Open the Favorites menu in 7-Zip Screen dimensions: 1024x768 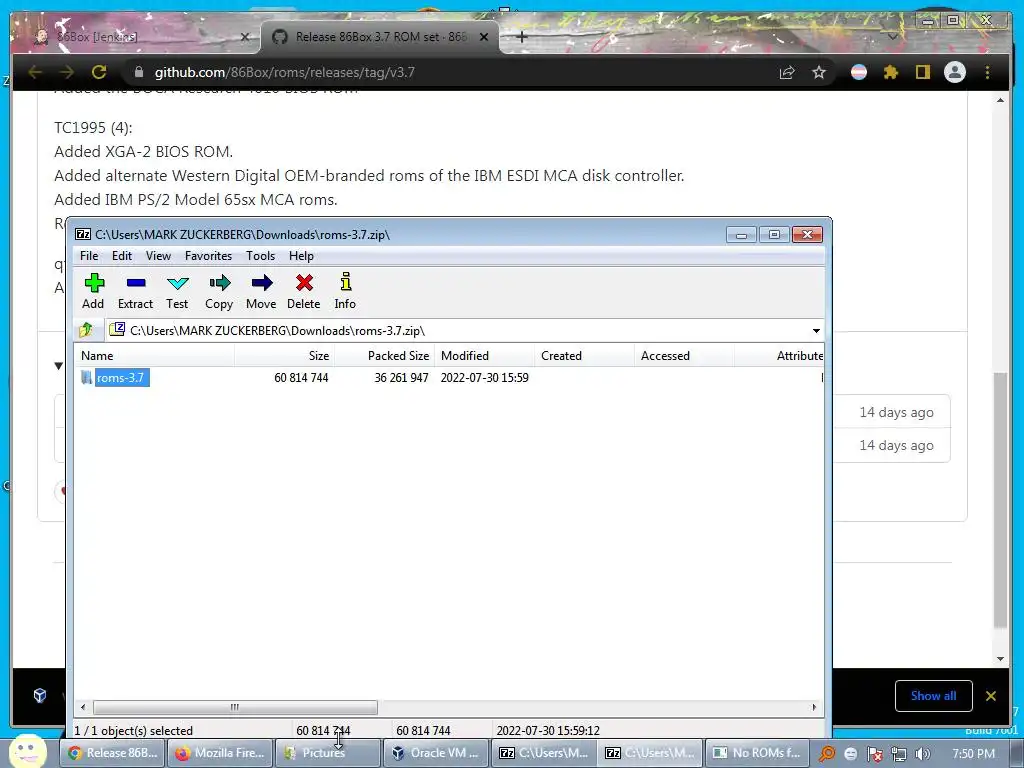click(208, 256)
